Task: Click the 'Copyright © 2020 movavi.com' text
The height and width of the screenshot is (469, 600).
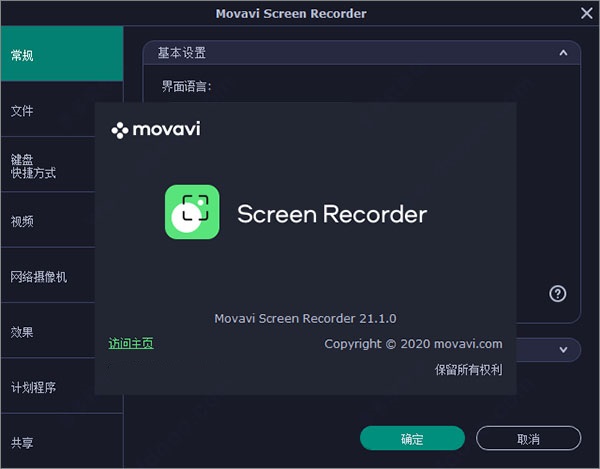Action: click(x=413, y=344)
